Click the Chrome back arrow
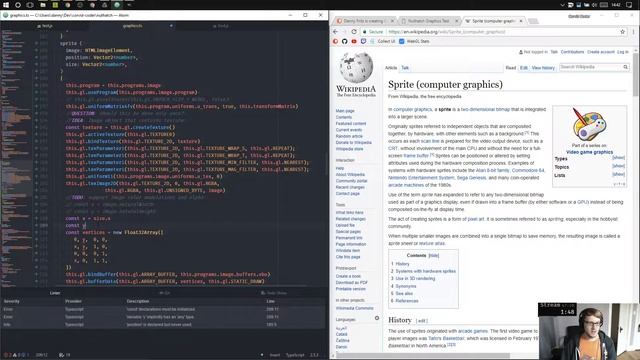This screenshot has width=640, height=360. (x=336, y=32)
